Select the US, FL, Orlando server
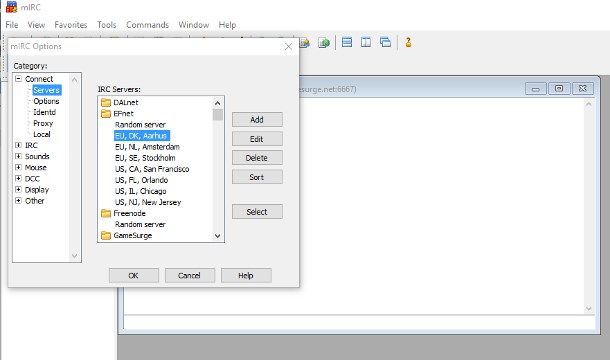The width and height of the screenshot is (610, 360). (x=141, y=180)
